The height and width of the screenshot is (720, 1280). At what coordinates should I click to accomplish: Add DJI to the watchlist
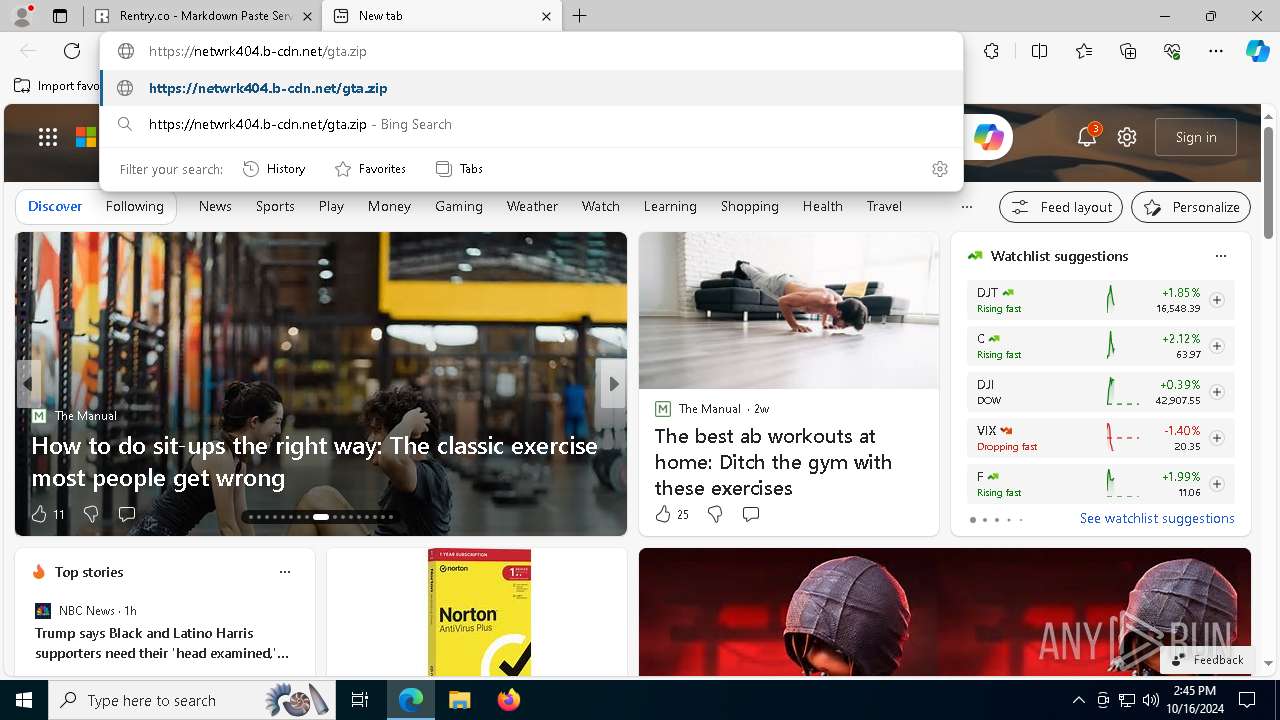coord(1217,392)
